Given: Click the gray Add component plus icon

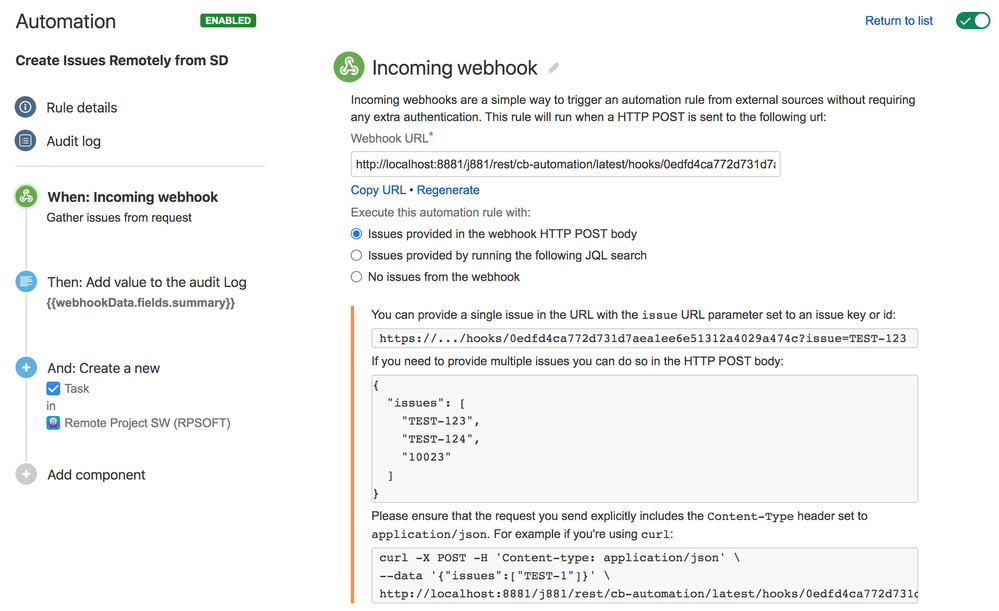Looking at the screenshot, I should pos(26,475).
